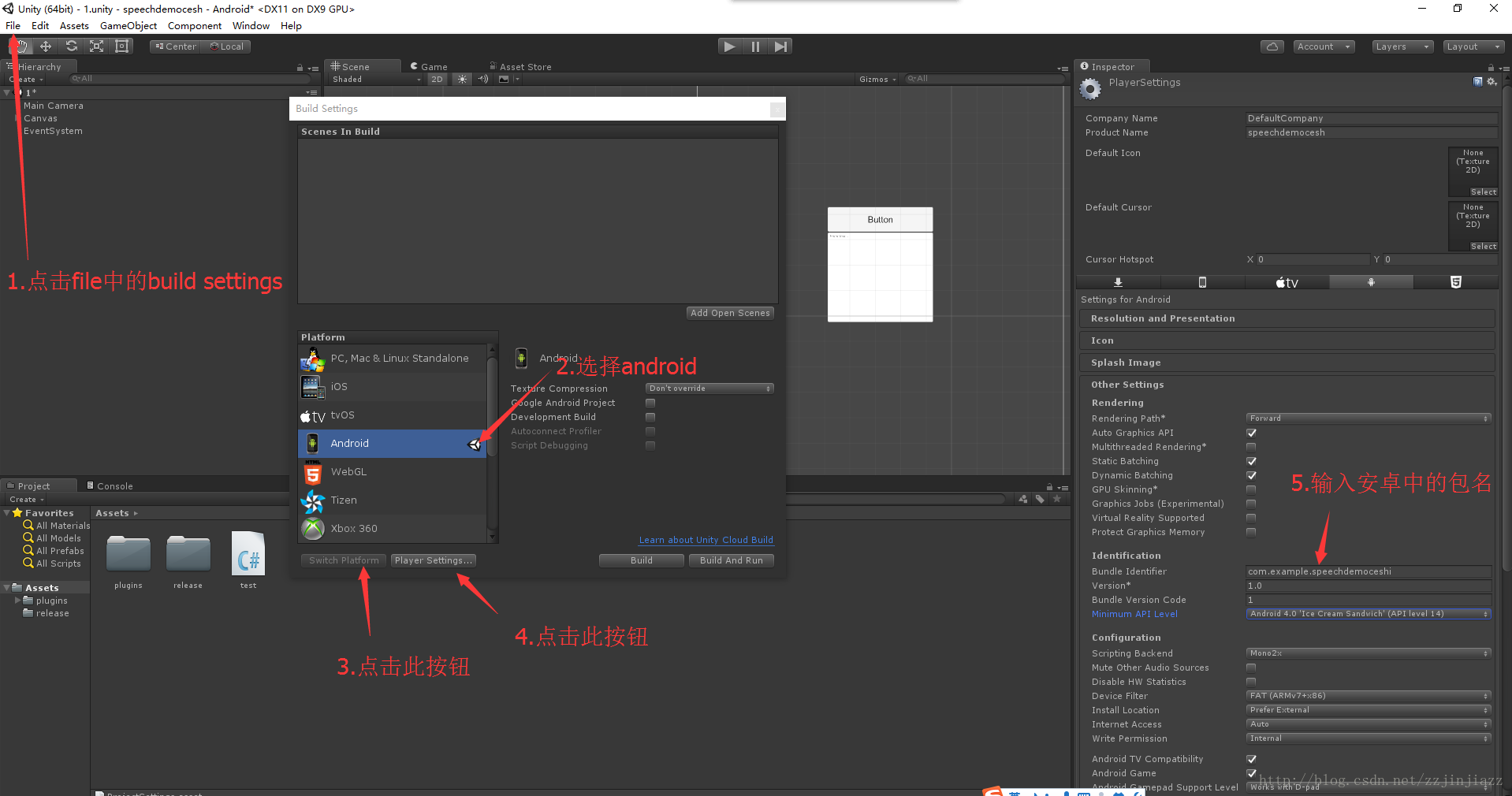Click Switch Platform button

point(344,560)
